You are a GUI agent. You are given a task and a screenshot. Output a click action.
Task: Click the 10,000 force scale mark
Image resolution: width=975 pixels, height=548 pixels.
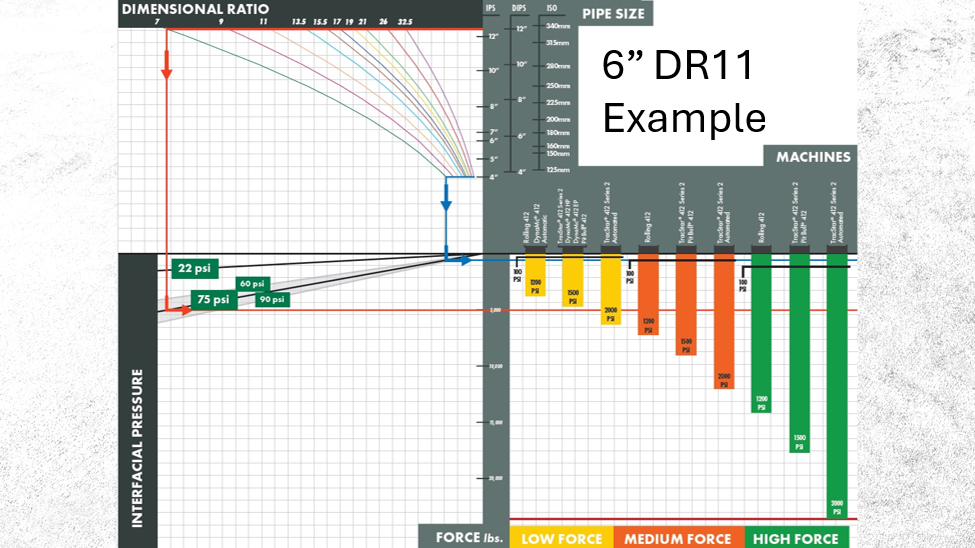[496, 366]
